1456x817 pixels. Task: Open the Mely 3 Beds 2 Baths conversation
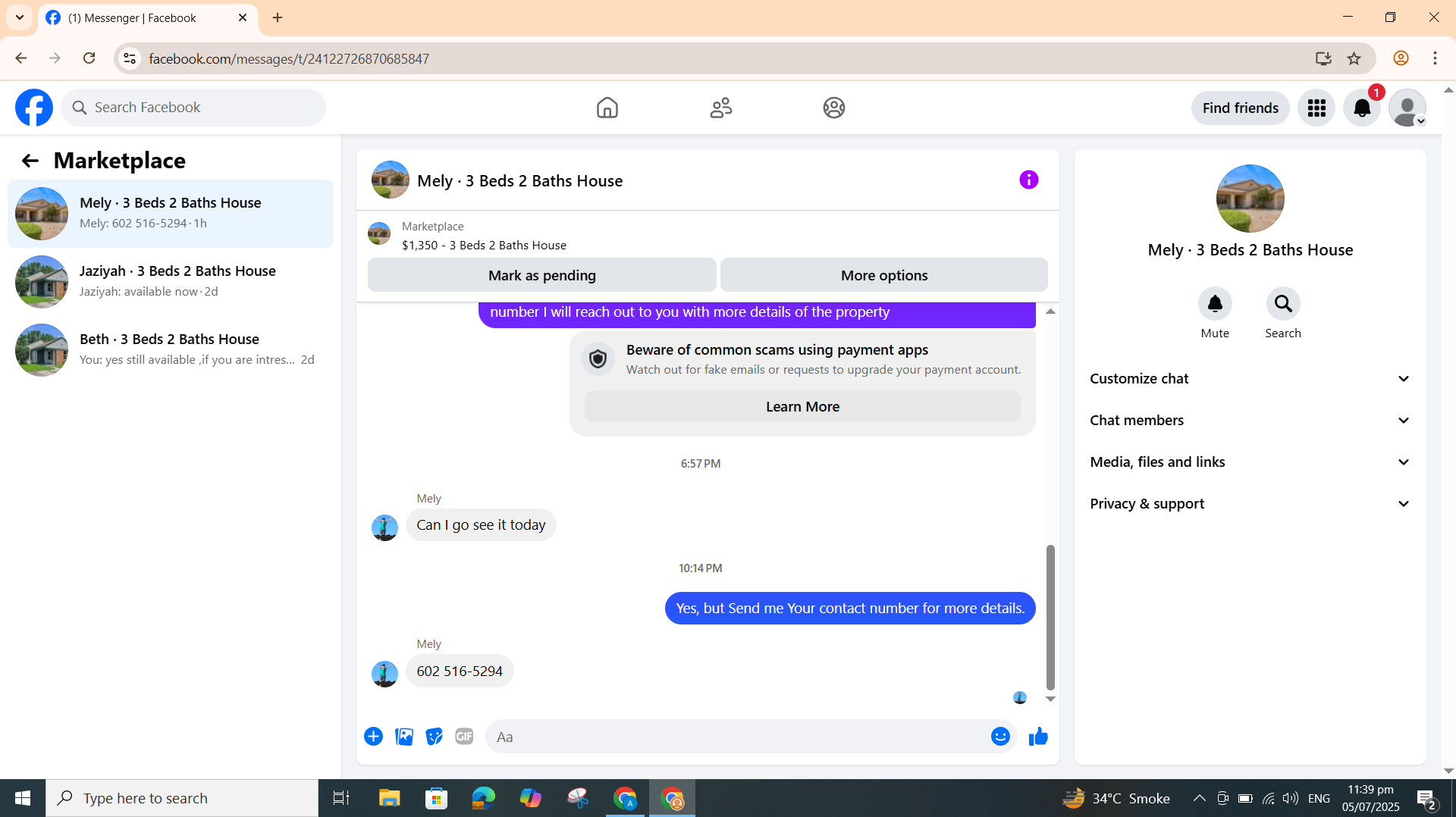coord(171,214)
